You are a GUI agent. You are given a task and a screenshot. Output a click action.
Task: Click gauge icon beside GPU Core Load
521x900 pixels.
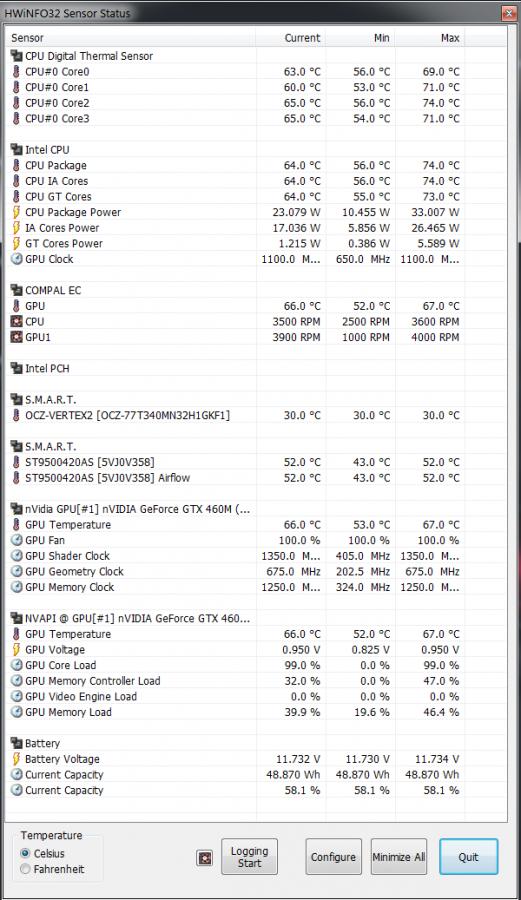16,665
